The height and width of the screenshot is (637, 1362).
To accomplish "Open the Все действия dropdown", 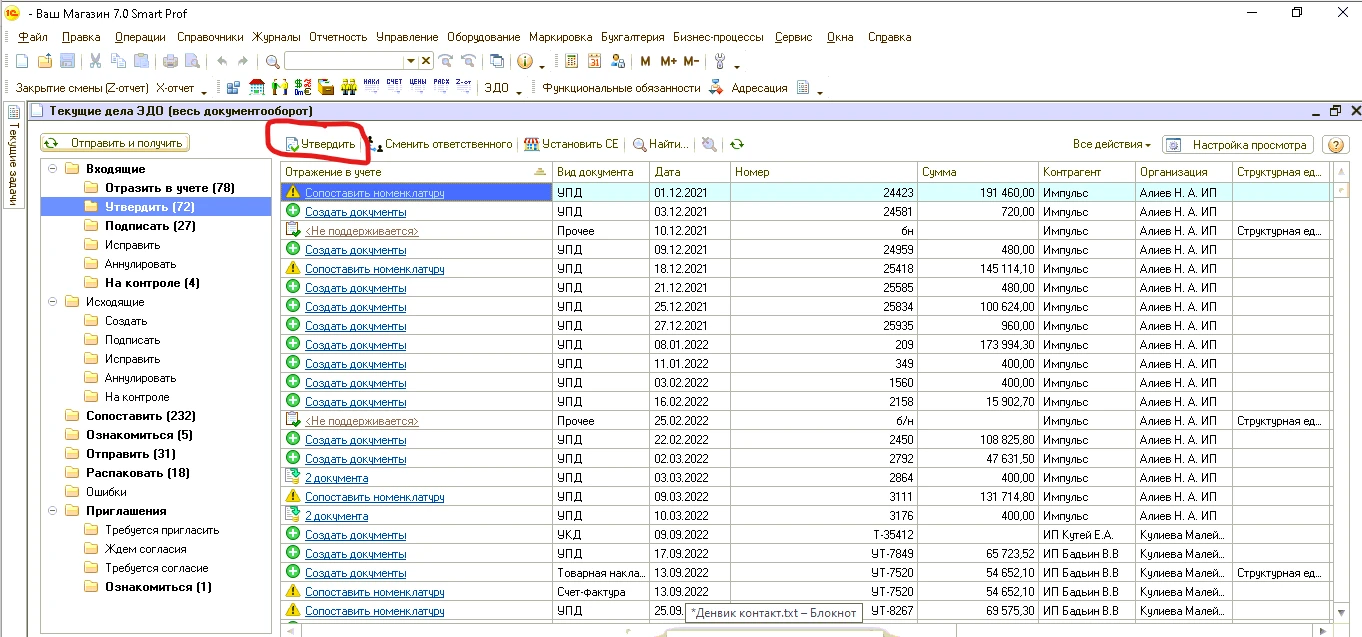I will tap(1111, 145).
